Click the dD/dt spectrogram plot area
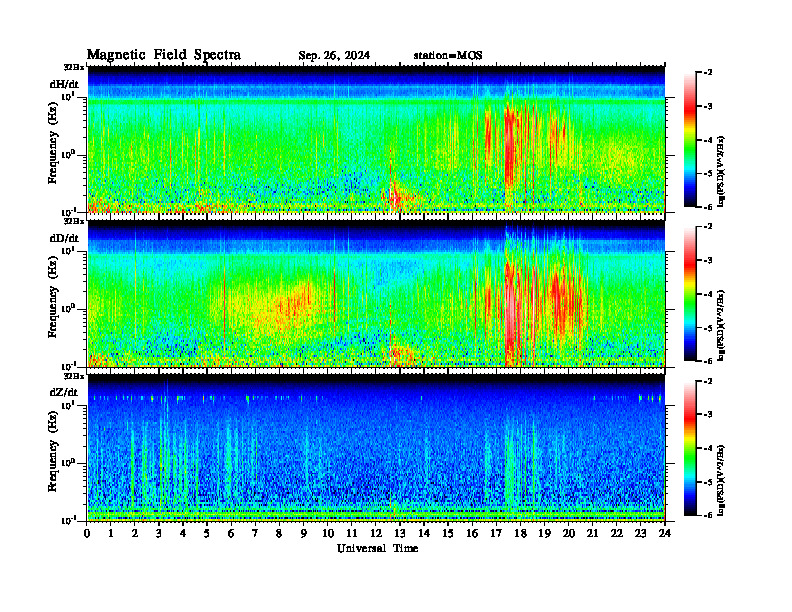 click(376, 293)
